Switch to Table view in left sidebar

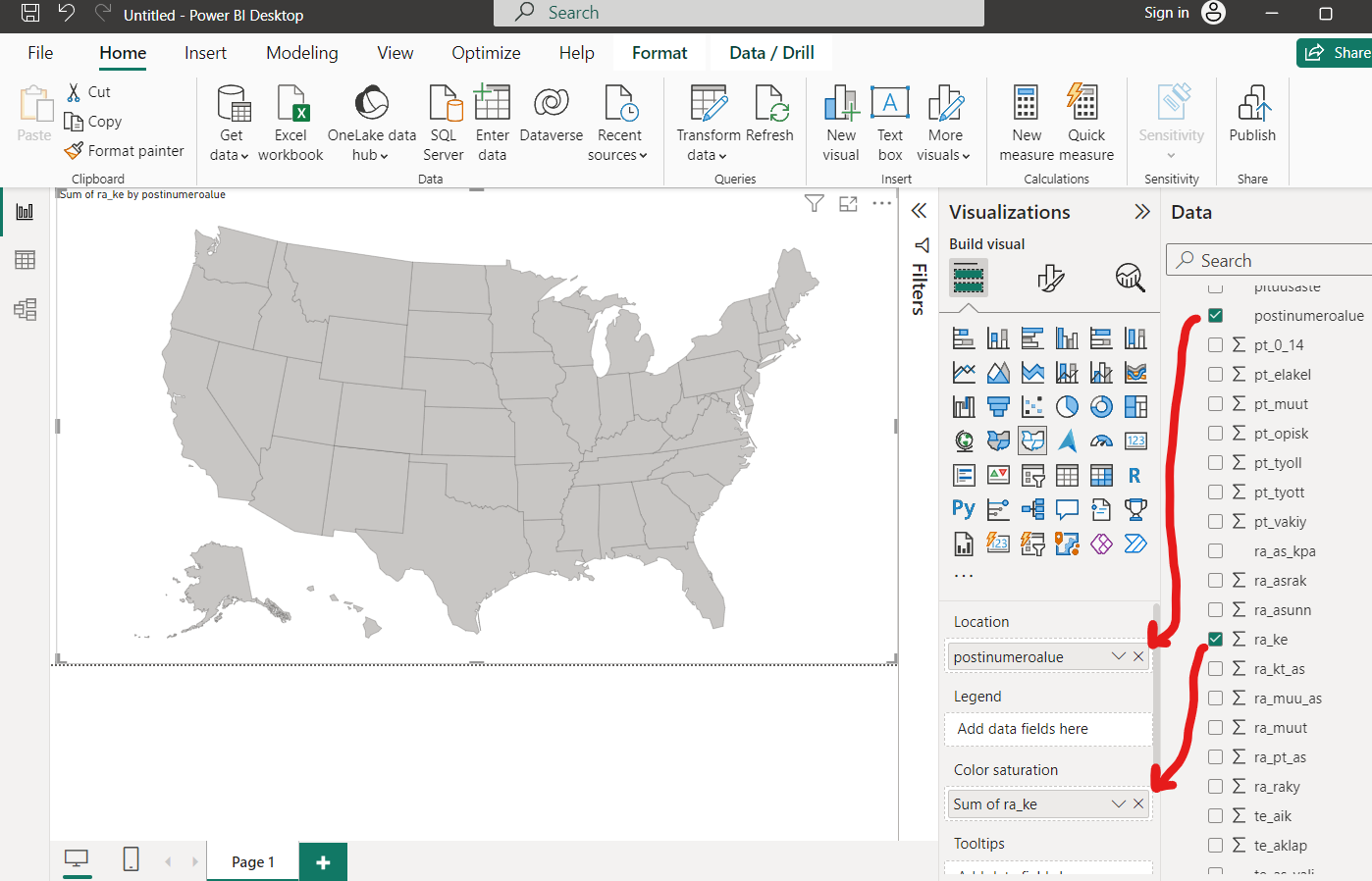26,260
